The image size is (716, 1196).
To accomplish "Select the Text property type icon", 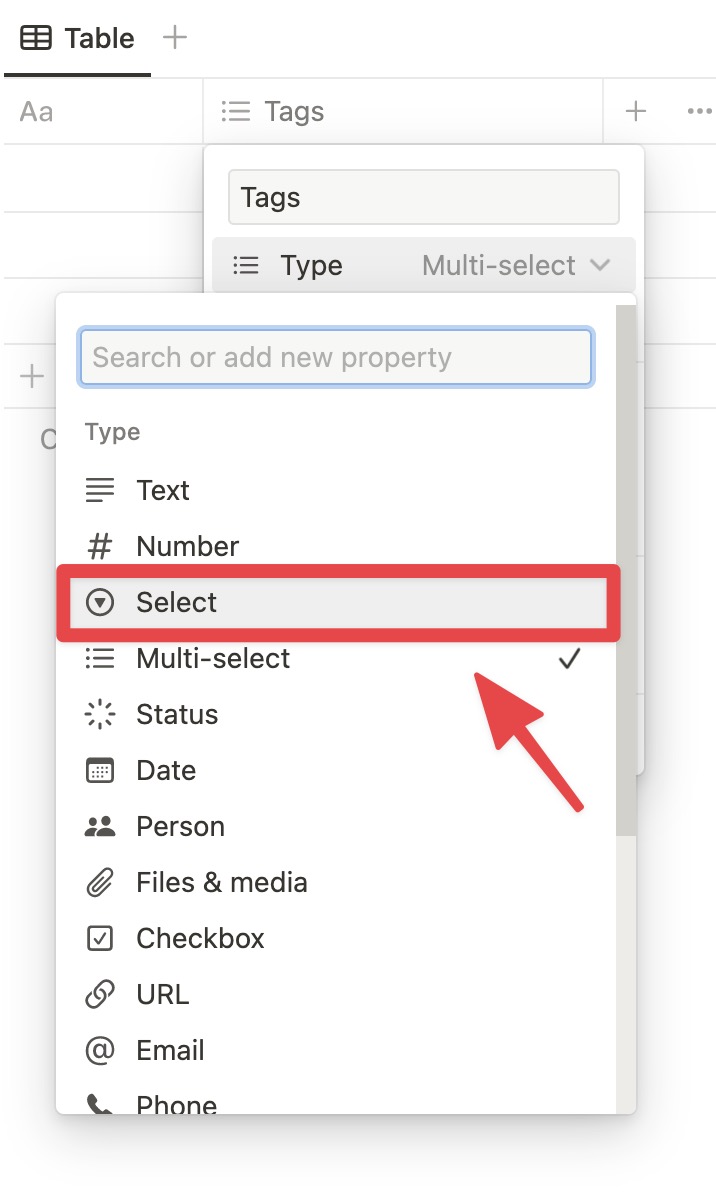I will pos(100,490).
